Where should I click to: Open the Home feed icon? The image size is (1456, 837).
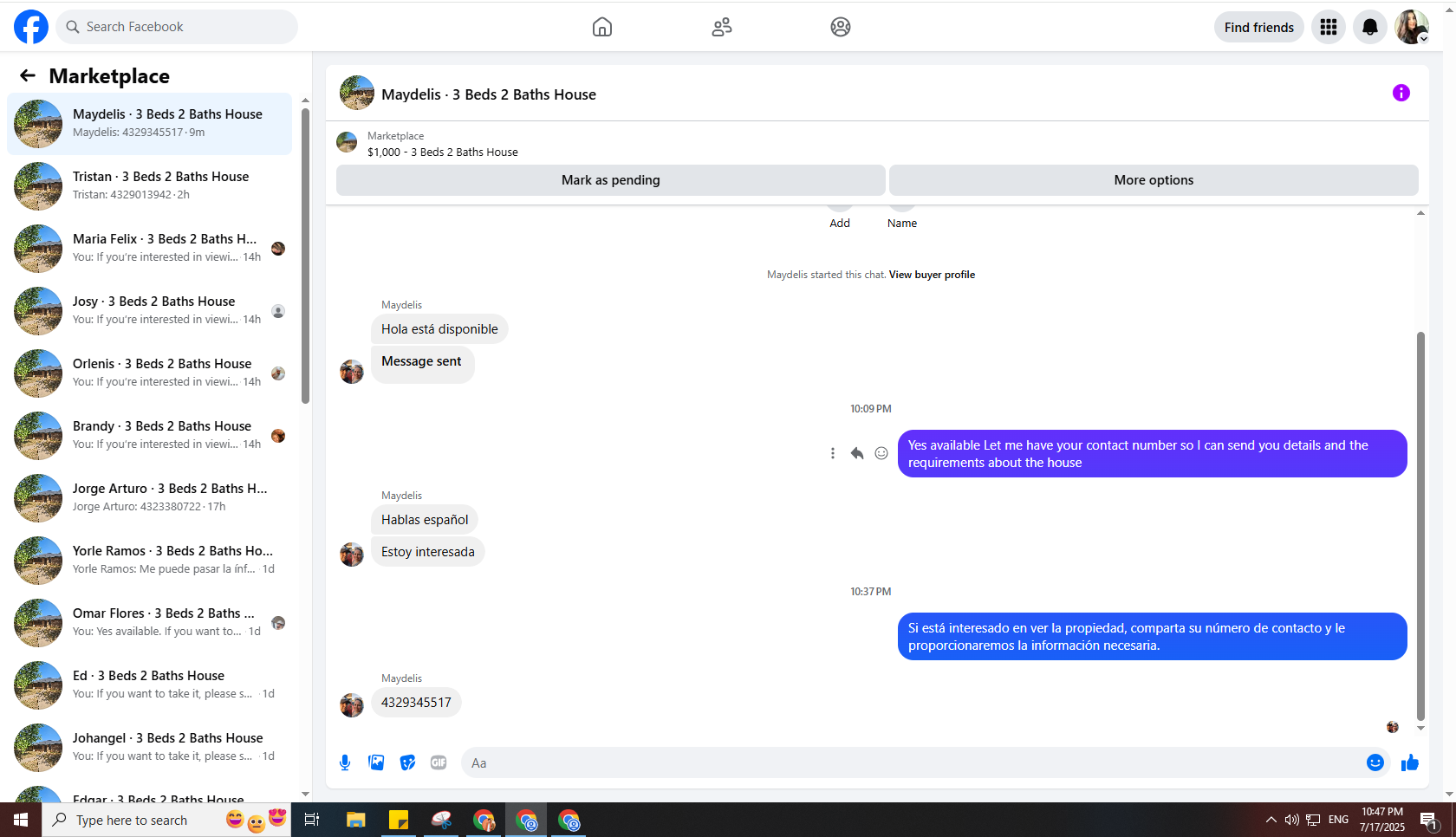(x=602, y=27)
